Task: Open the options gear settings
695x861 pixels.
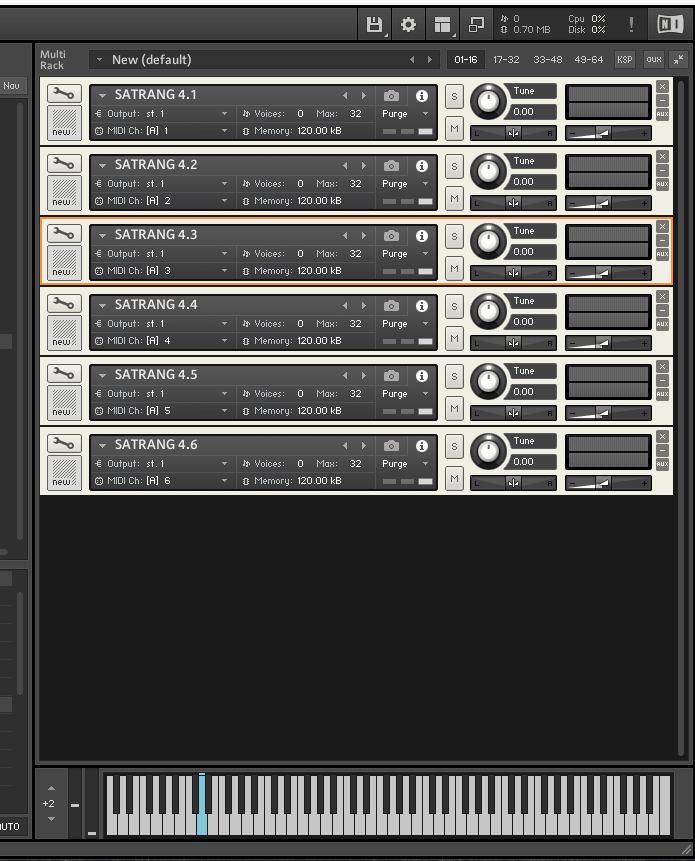Action: point(408,25)
